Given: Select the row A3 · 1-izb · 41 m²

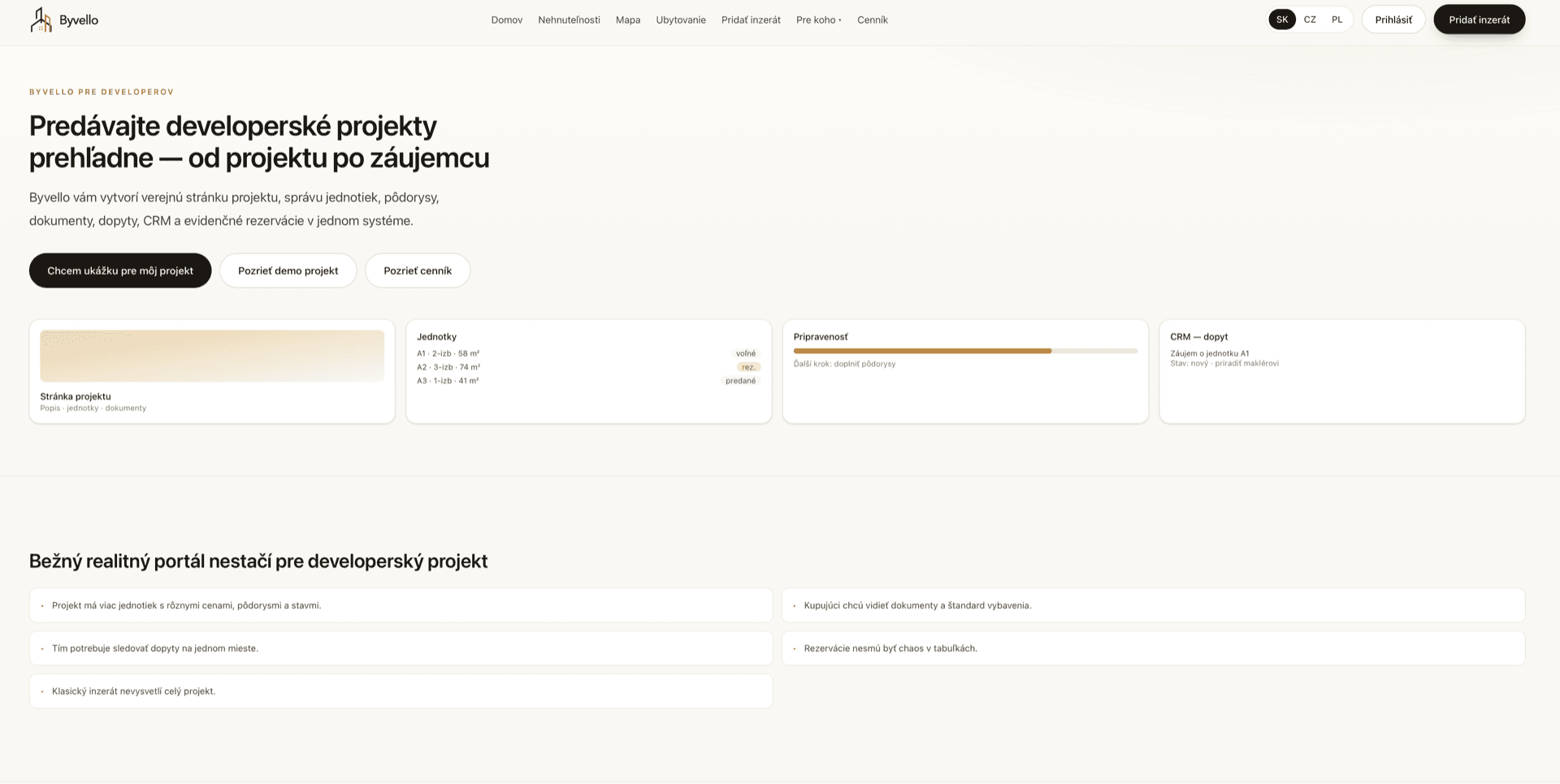Looking at the screenshot, I should click(x=448, y=380).
